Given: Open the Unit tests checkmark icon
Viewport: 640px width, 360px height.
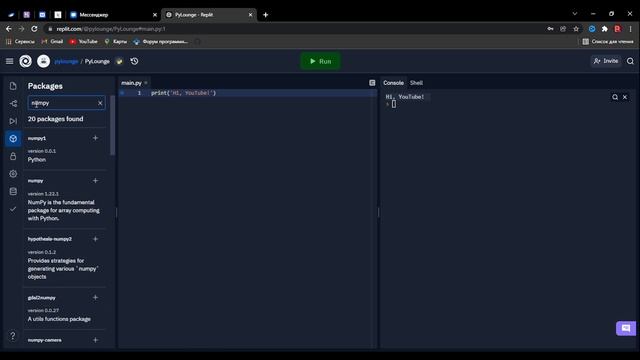Looking at the screenshot, I should [13, 209].
